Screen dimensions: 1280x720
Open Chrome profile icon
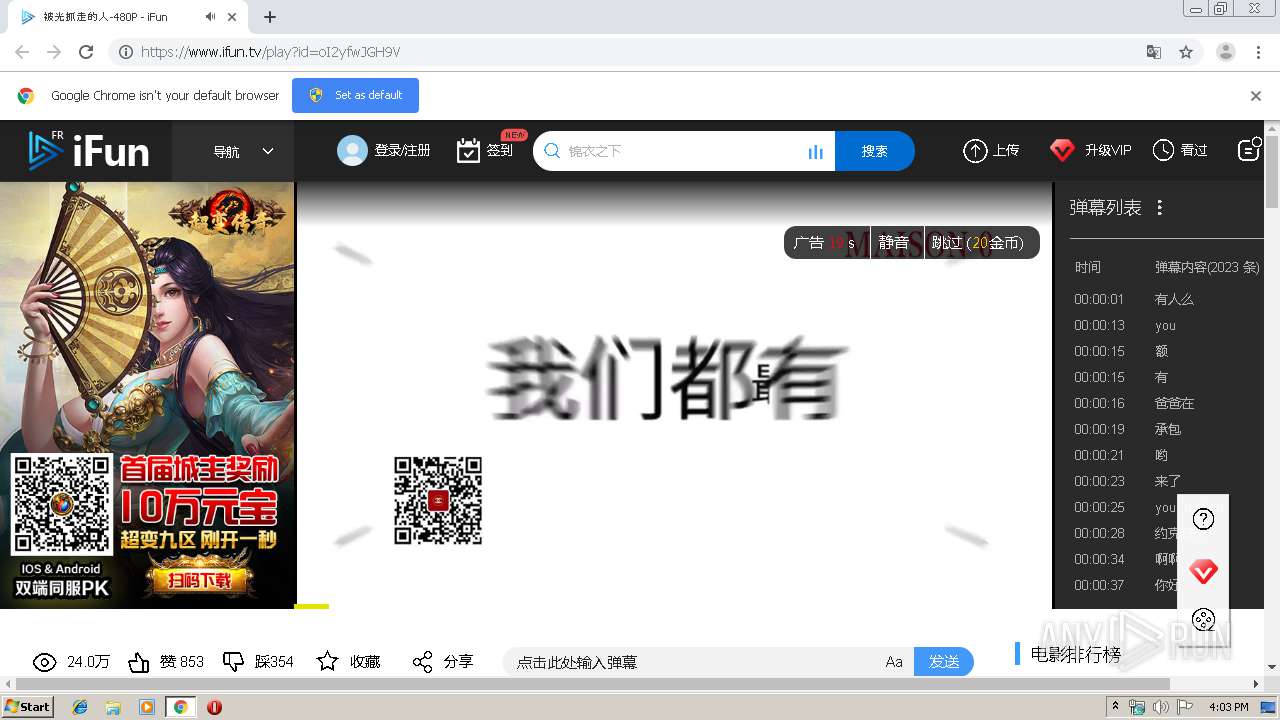pos(1226,52)
